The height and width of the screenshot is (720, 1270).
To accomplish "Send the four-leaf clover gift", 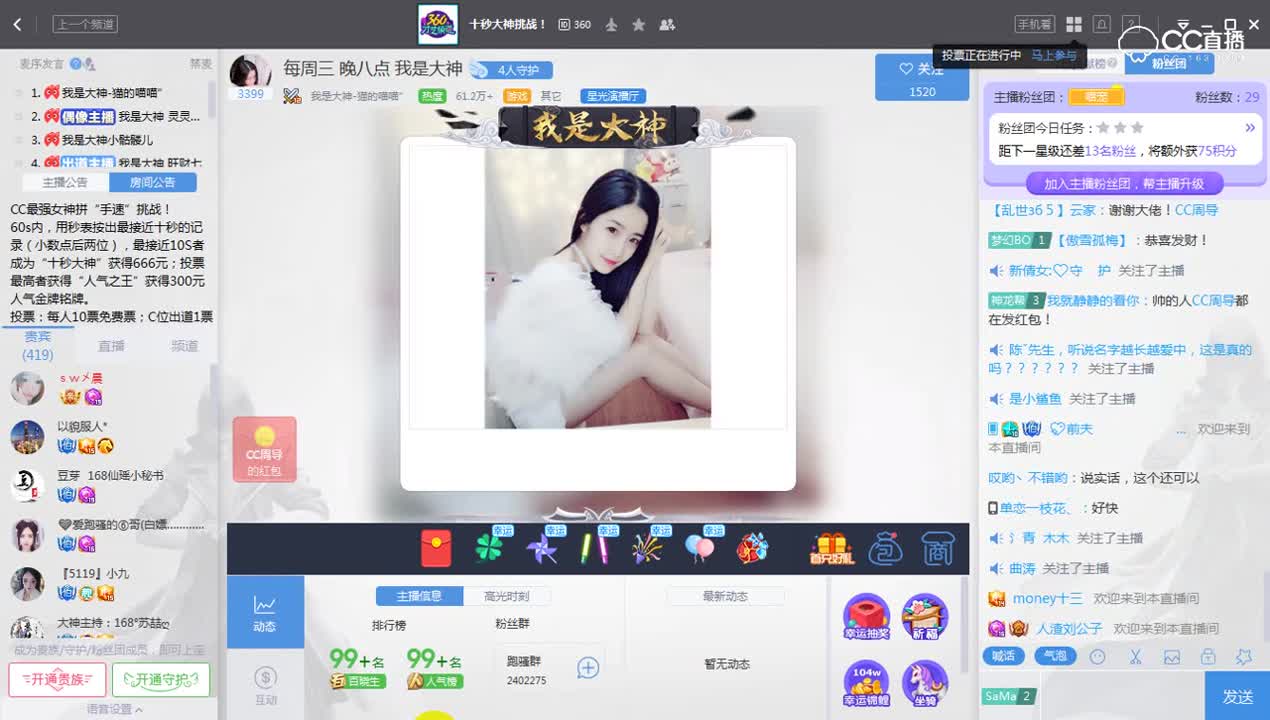I will click(x=489, y=548).
